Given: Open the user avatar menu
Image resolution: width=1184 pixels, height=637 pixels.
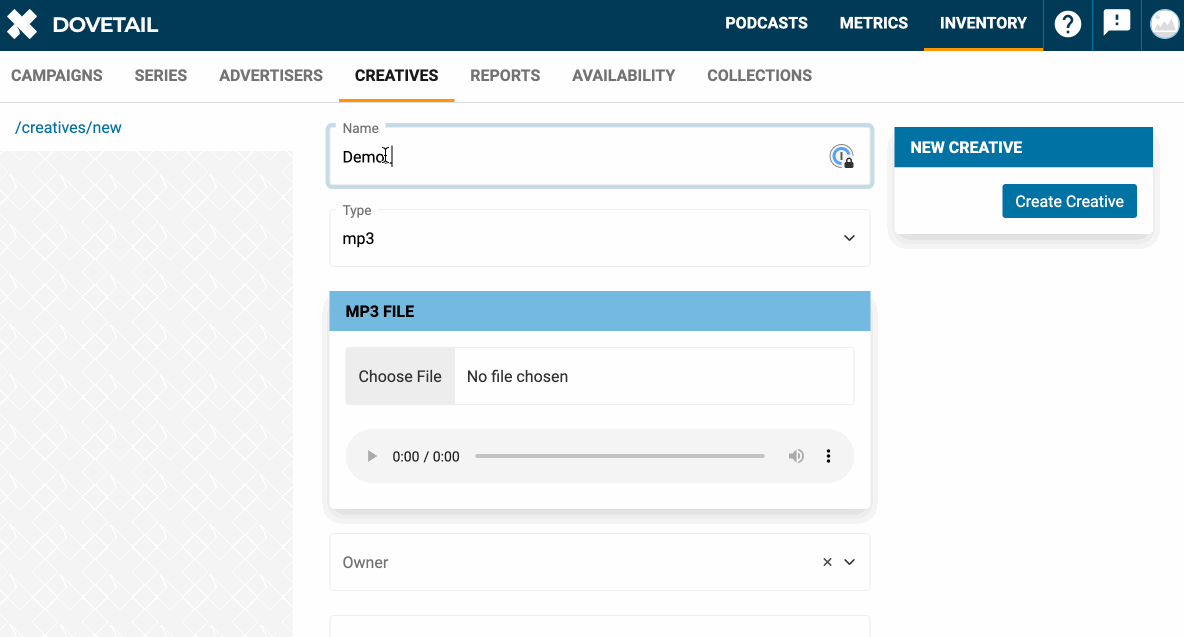Looking at the screenshot, I should click(x=1164, y=25).
